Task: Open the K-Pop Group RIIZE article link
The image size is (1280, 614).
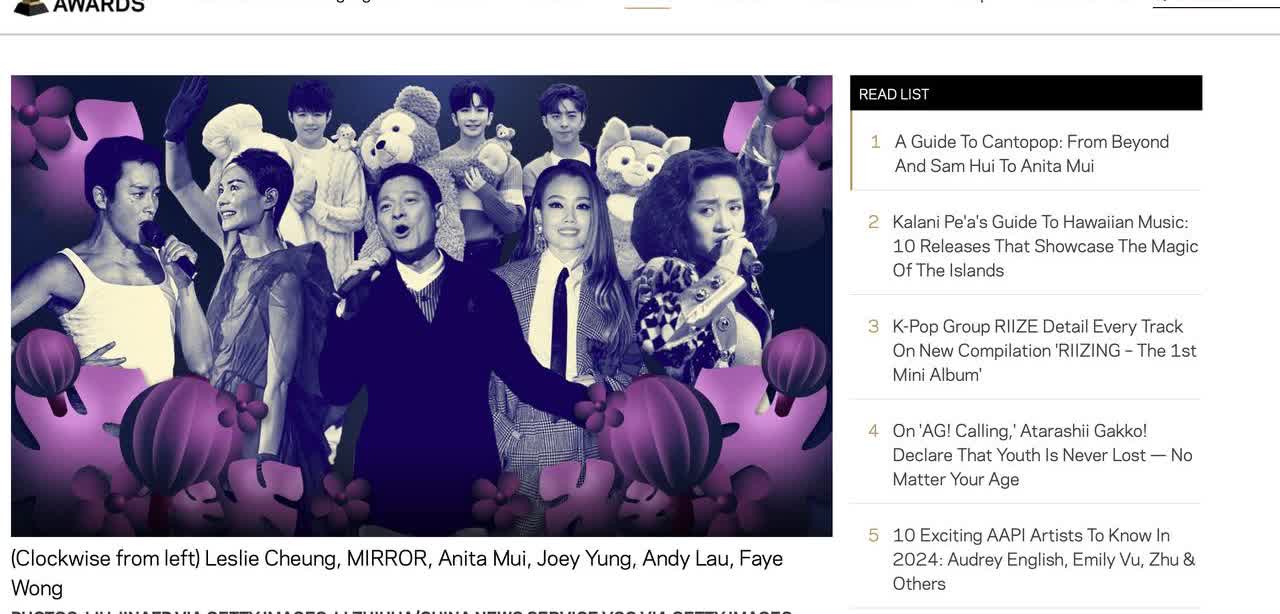Action: point(1044,350)
